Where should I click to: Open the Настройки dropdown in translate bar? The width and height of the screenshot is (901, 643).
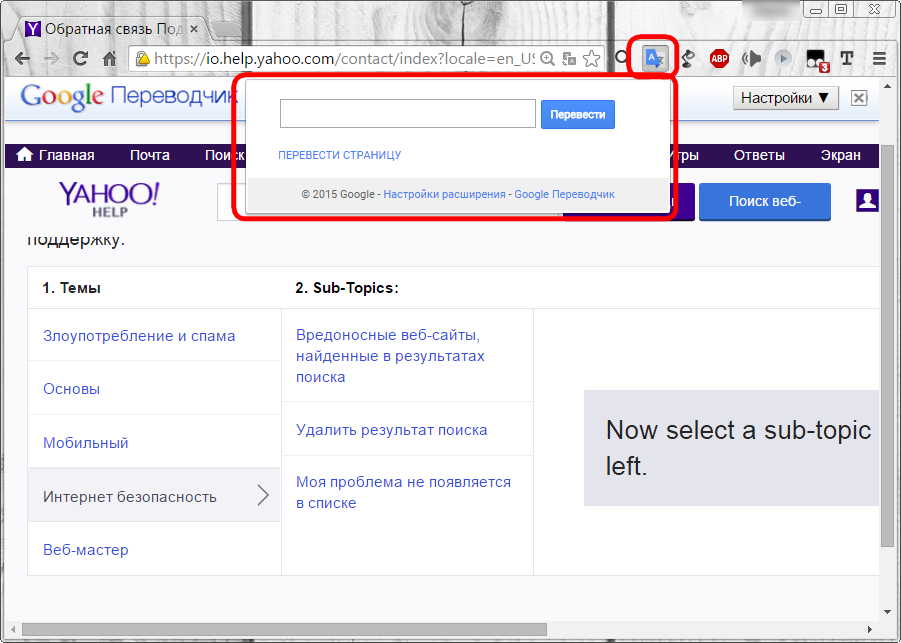point(786,98)
